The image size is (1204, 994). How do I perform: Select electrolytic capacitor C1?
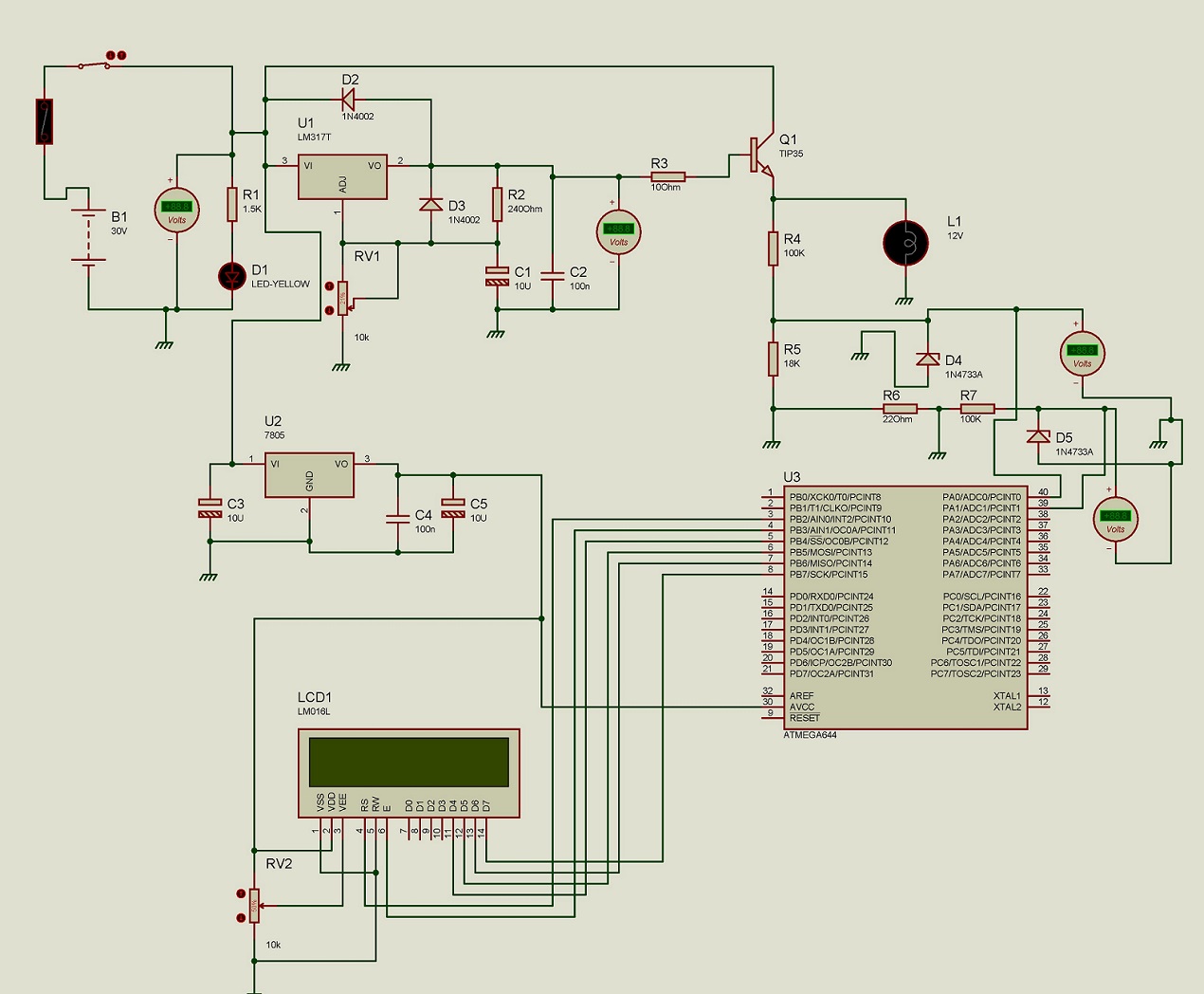click(x=498, y=276)
